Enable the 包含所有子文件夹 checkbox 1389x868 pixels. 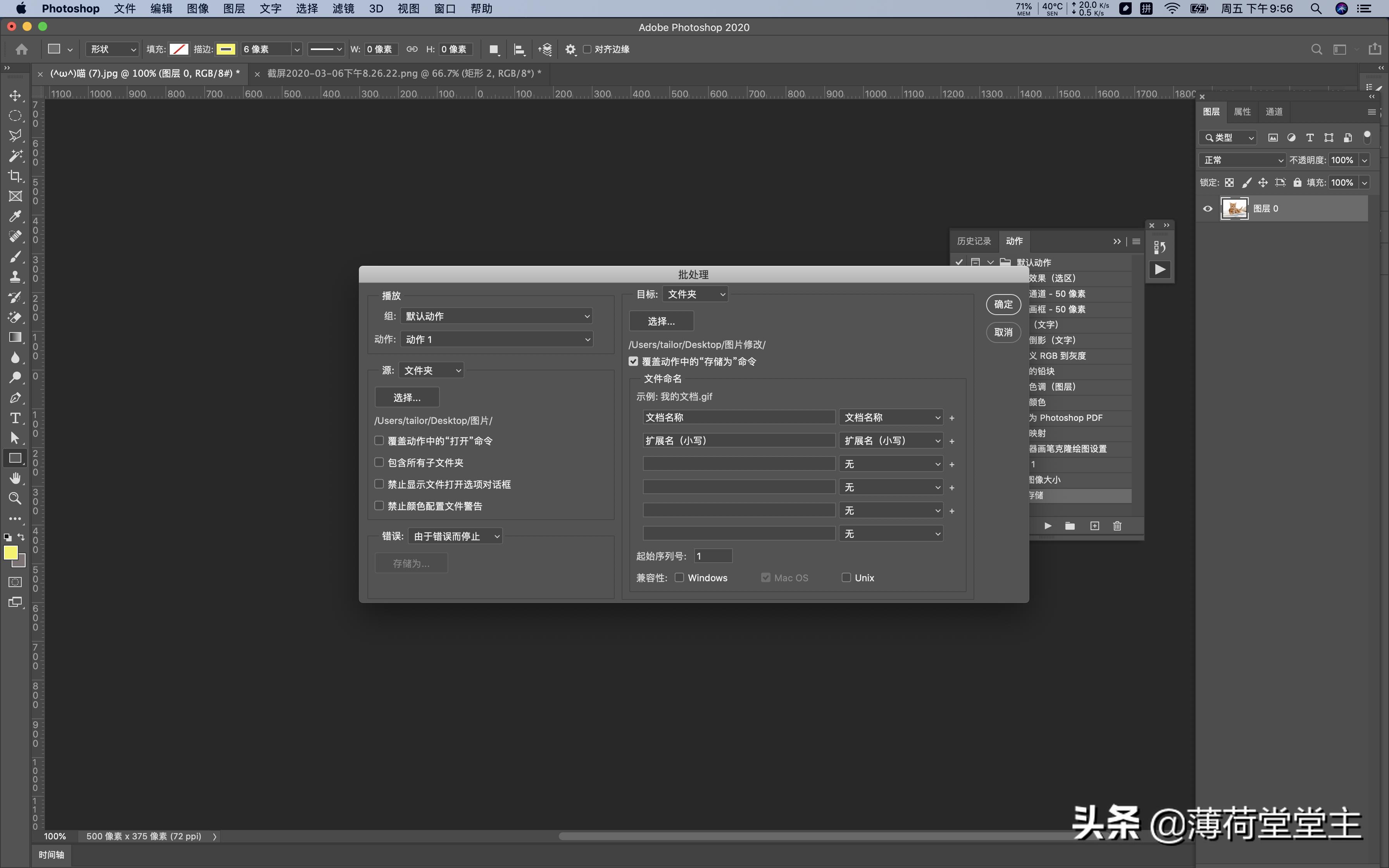coord(379,462)
